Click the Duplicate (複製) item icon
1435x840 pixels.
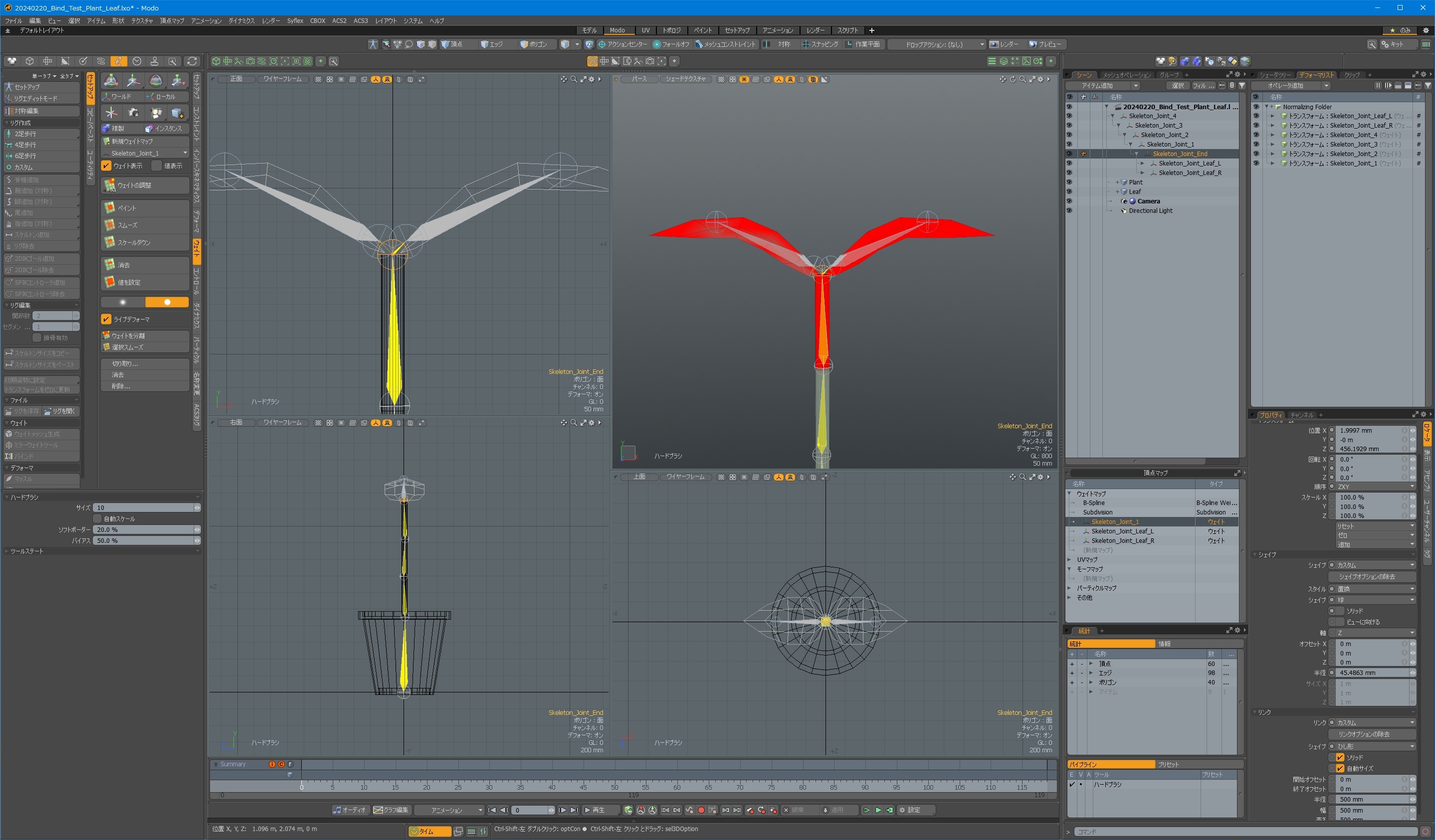pos(122,129)
